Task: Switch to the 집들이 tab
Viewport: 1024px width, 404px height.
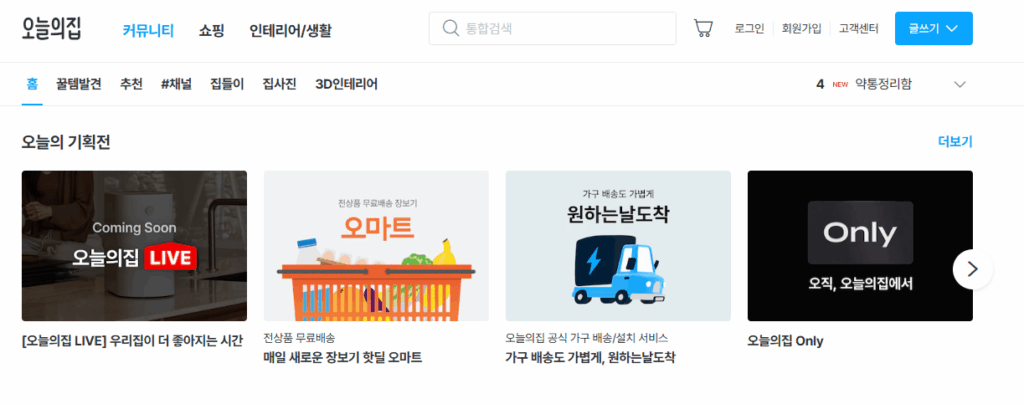Action: pos(227,84)
